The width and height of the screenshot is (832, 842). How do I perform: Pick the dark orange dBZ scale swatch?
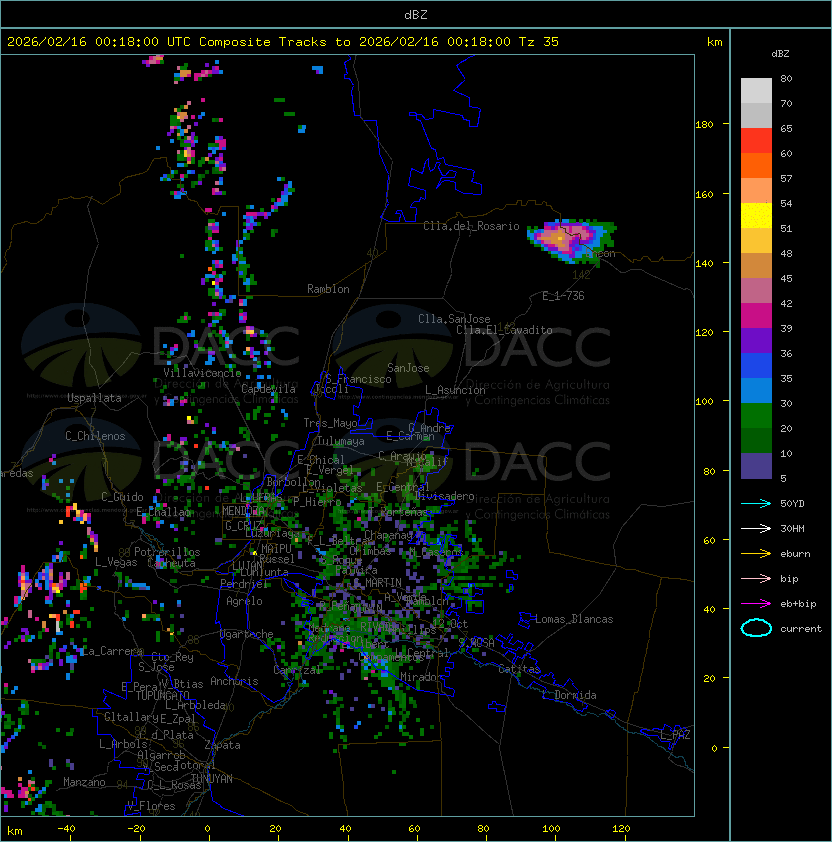756,166
